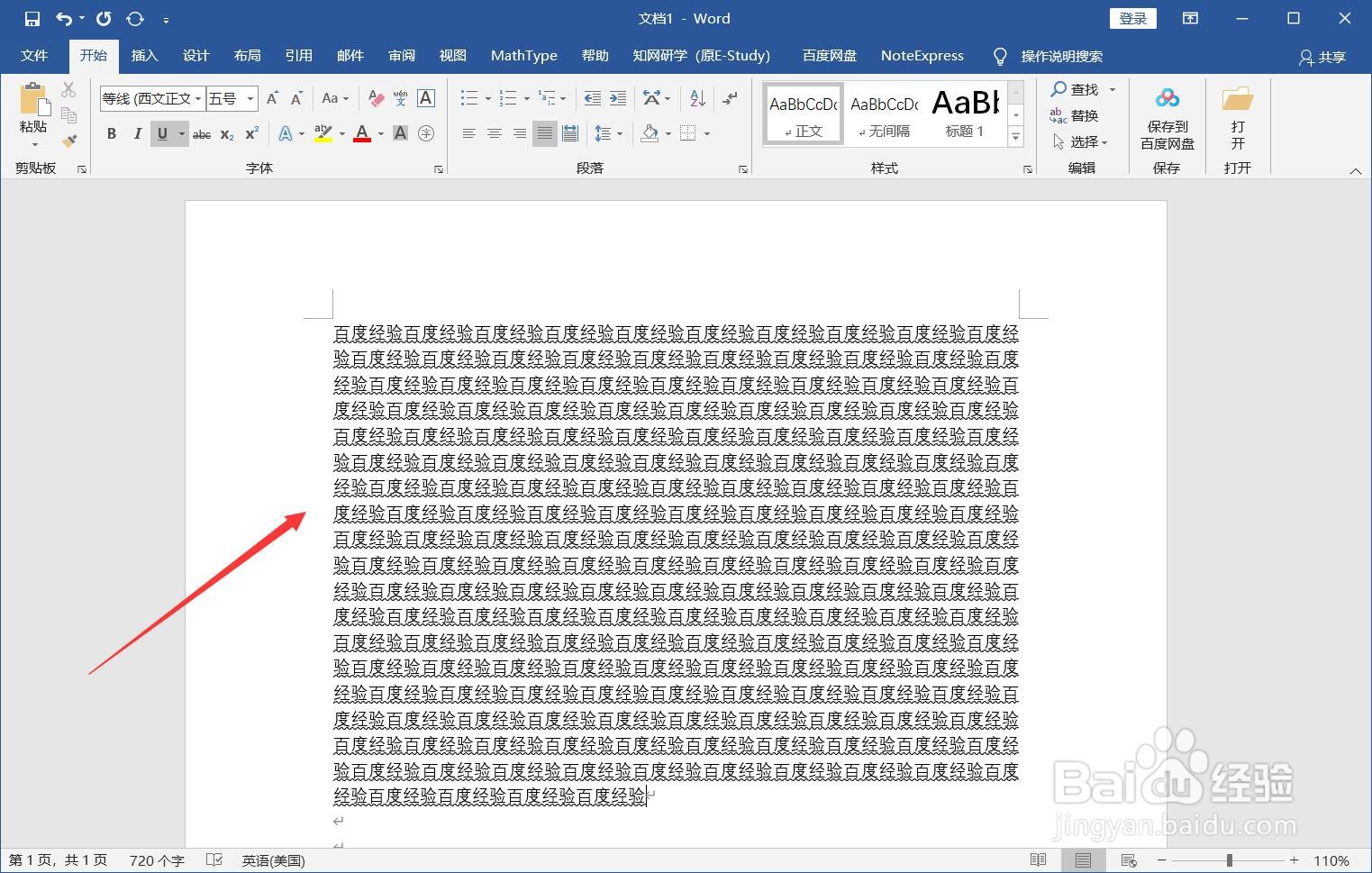Open the line spacing dropdown

click(x=619, y=133)
